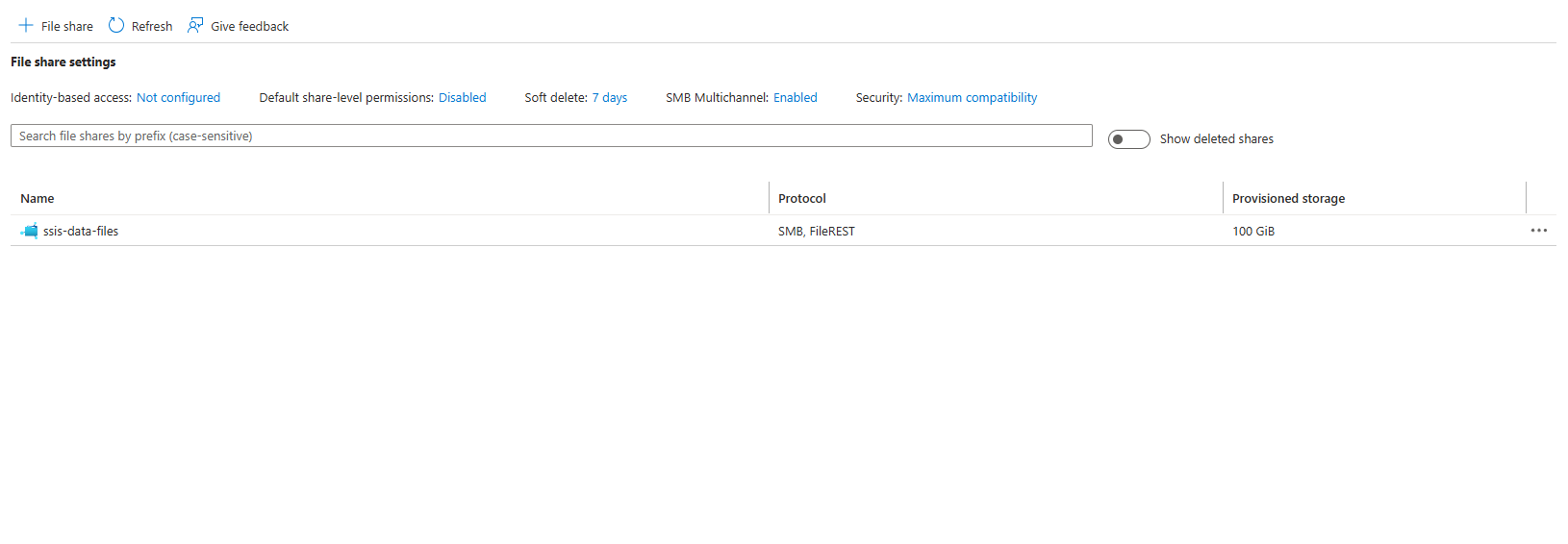Image resolution: width=1568 pixels, height=544 pixels.
Task: Focus the search file shares by prefix field
Action: click(551, 136)
